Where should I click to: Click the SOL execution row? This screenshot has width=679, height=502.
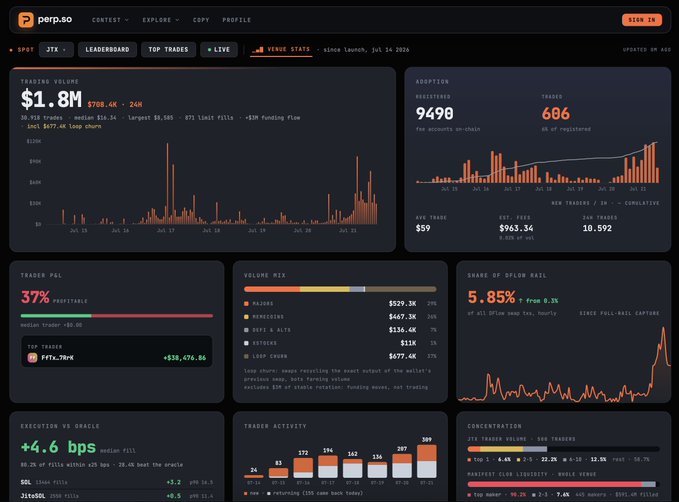tap(116, 482)
